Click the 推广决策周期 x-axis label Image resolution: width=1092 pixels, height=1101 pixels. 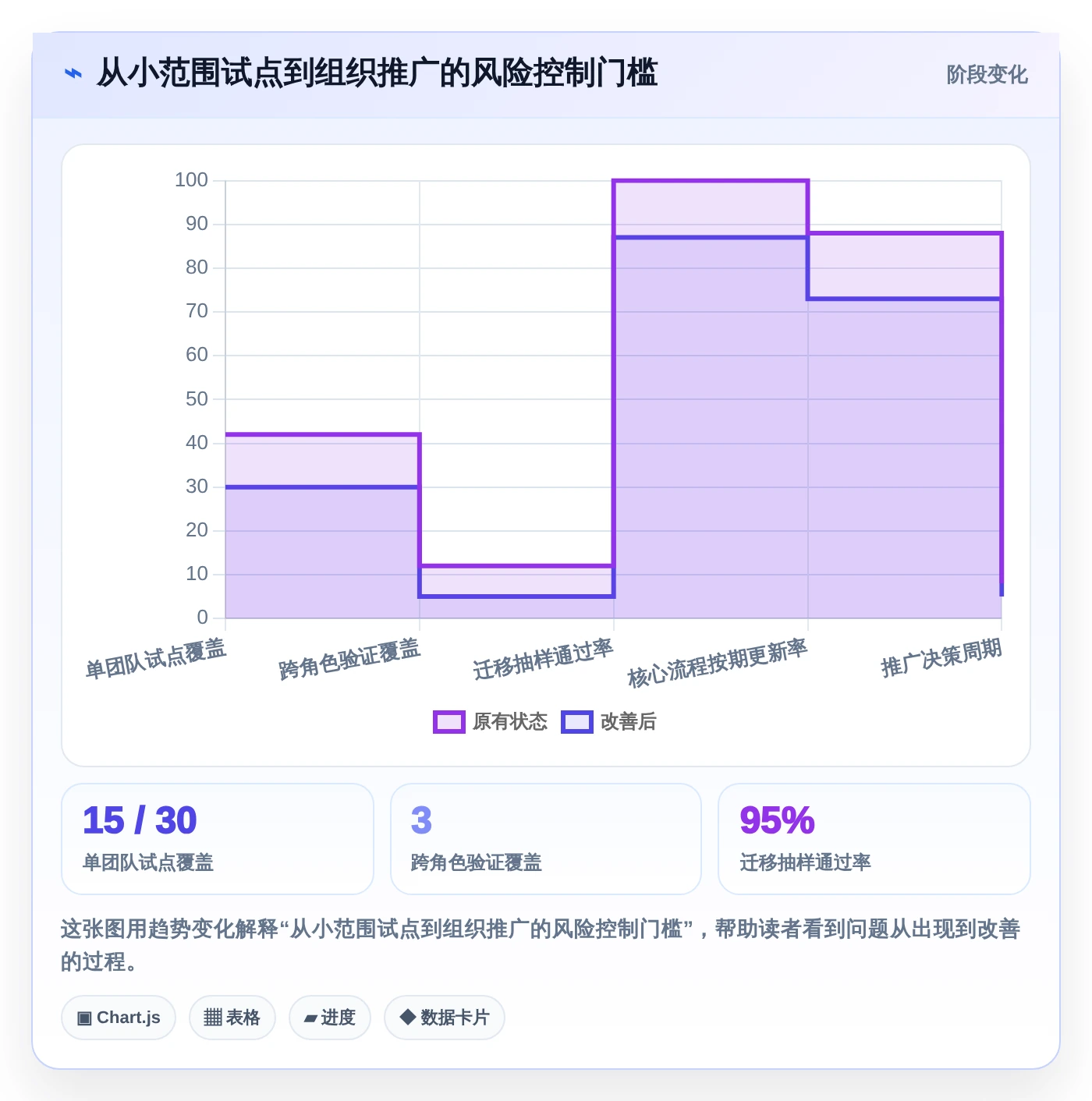[x=941, y=658]
